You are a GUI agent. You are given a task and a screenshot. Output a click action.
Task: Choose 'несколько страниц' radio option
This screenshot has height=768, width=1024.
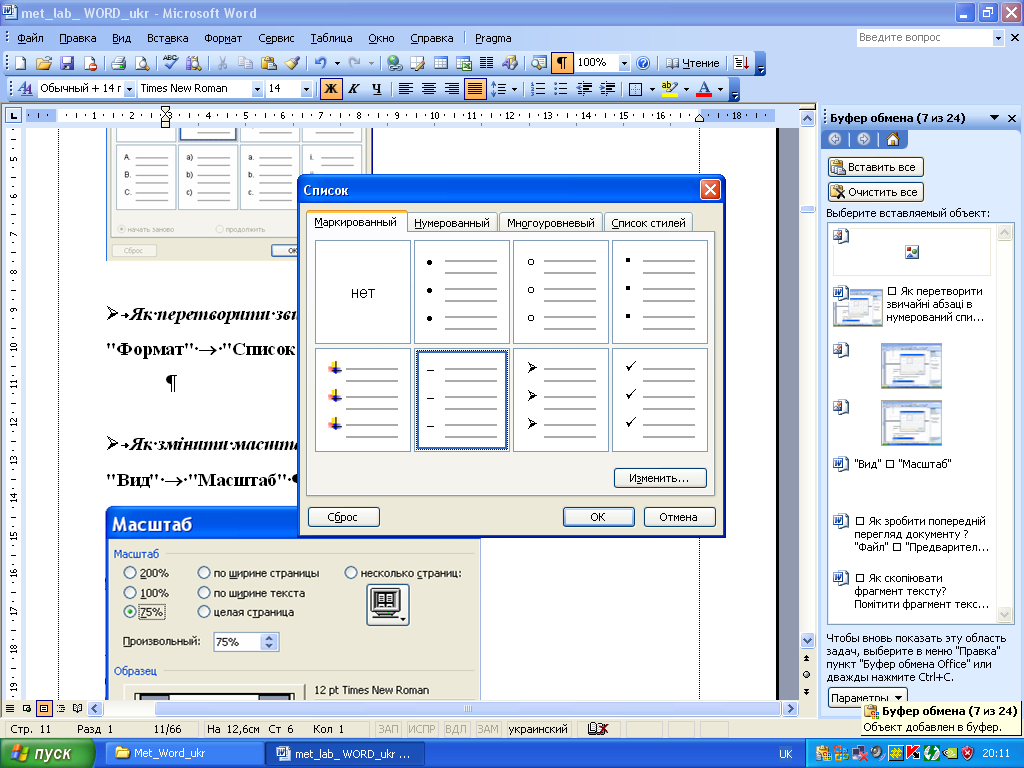click(351, 573)
